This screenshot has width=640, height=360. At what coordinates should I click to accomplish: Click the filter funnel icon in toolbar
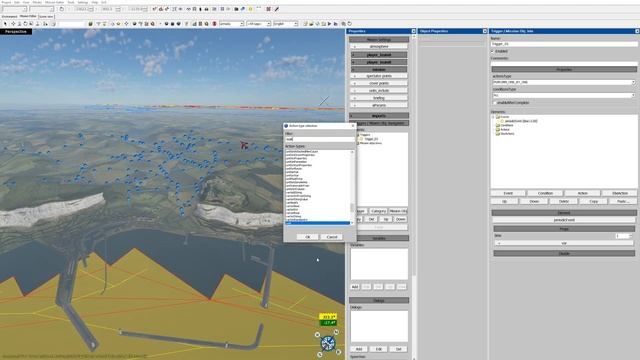[x=98, y=24]
